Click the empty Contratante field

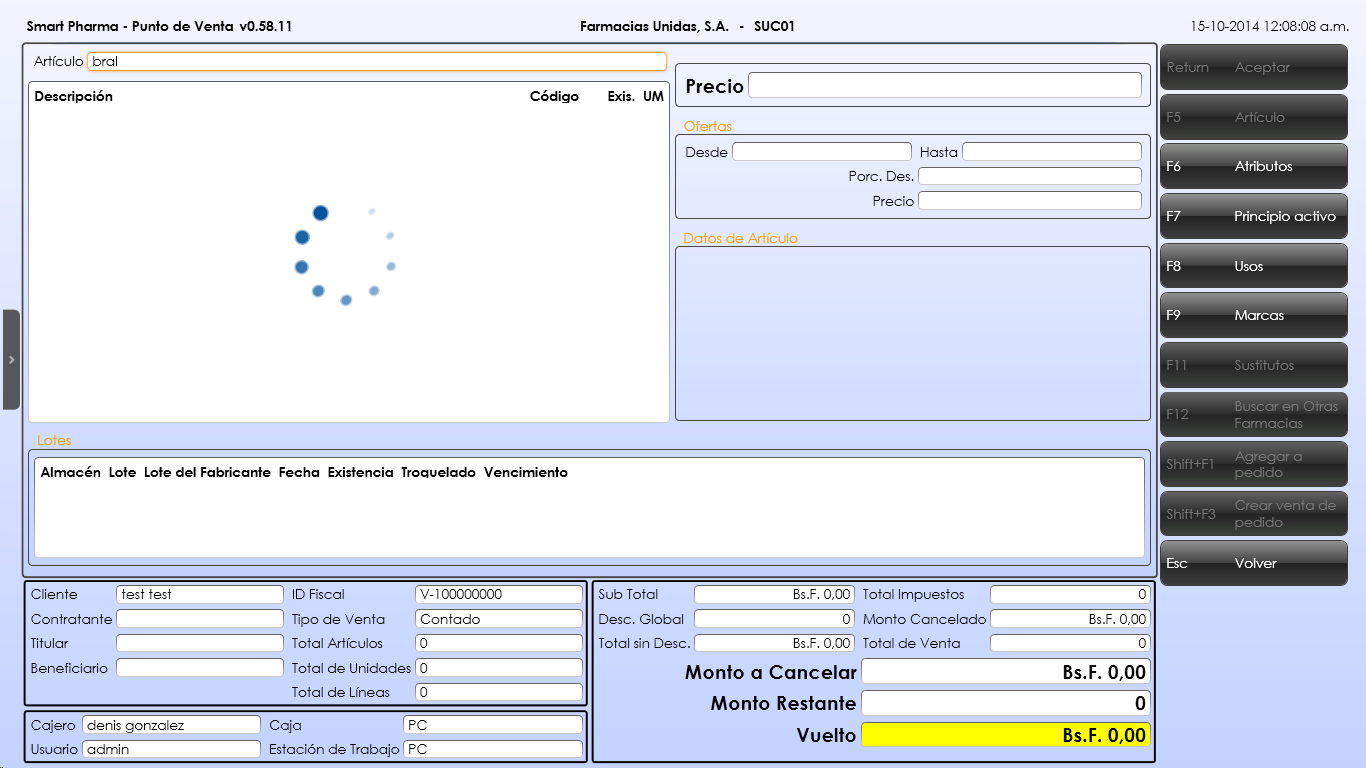[200, 619]
